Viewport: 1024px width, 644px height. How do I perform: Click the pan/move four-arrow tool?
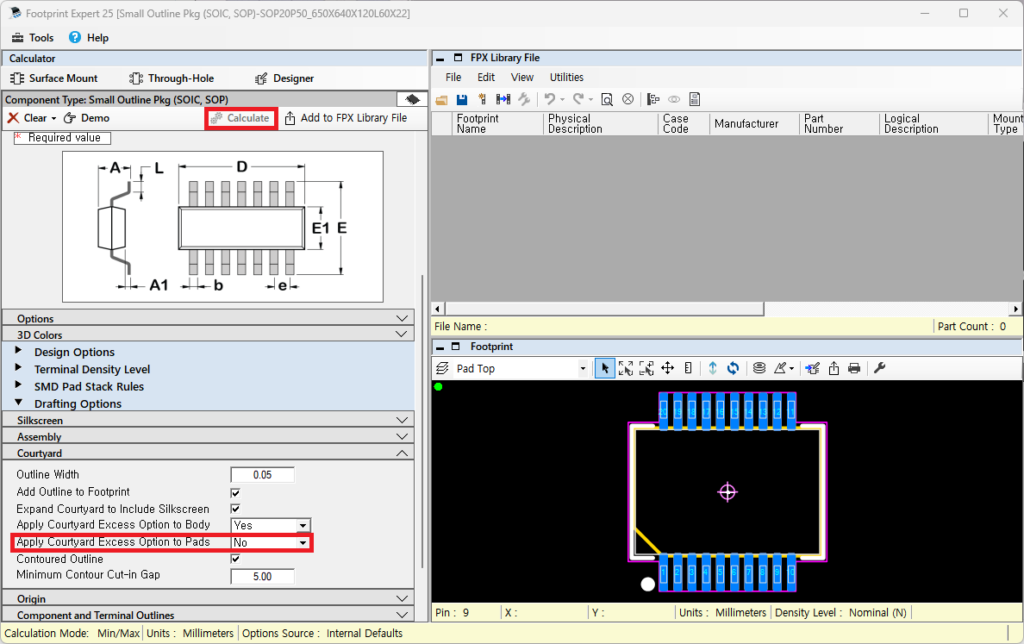[668, 368]
